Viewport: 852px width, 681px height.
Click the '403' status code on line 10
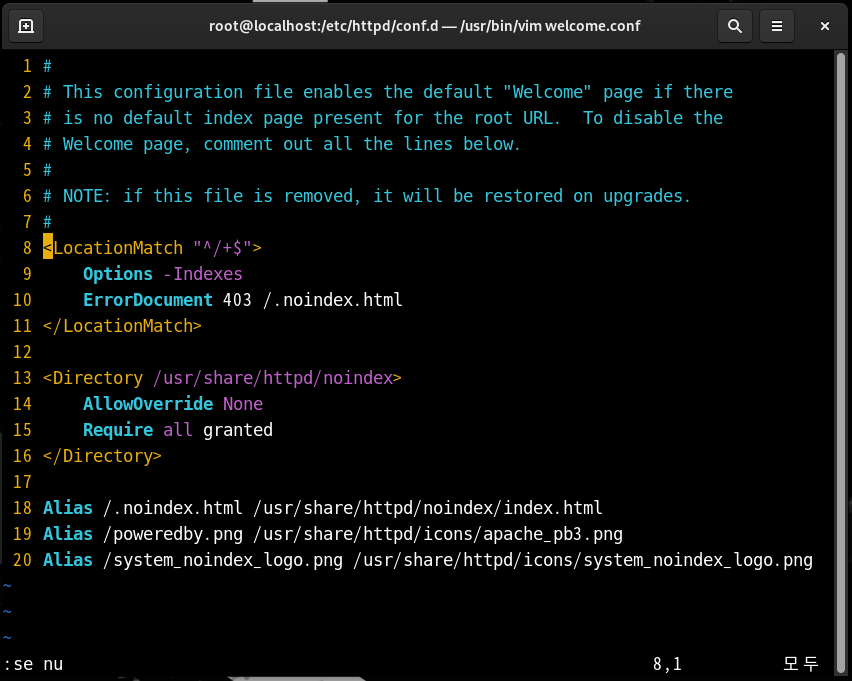[x=237, y=300]
